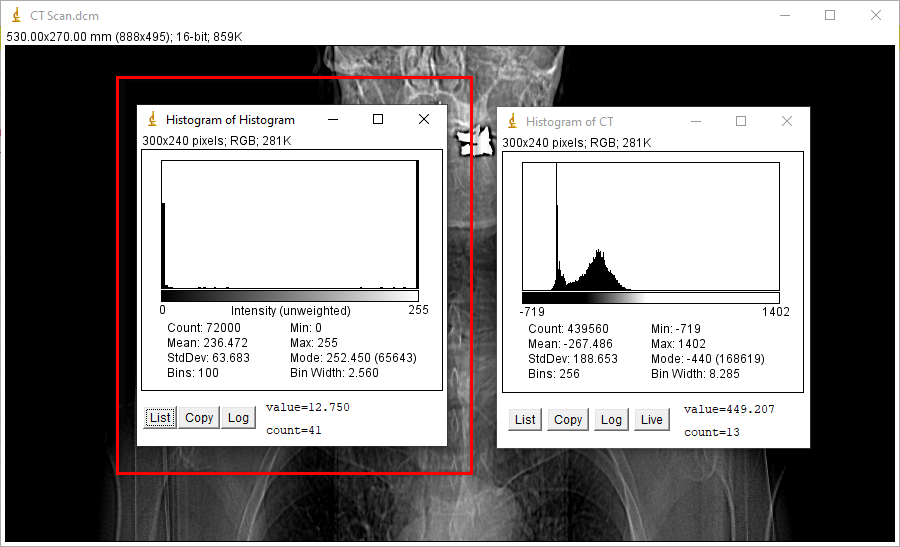The width and height of the screenshot is (900, 547).
Task: Click the left spike in Histogram of Histogram plot
Action: pyautogui.click(x=164, y=244)
